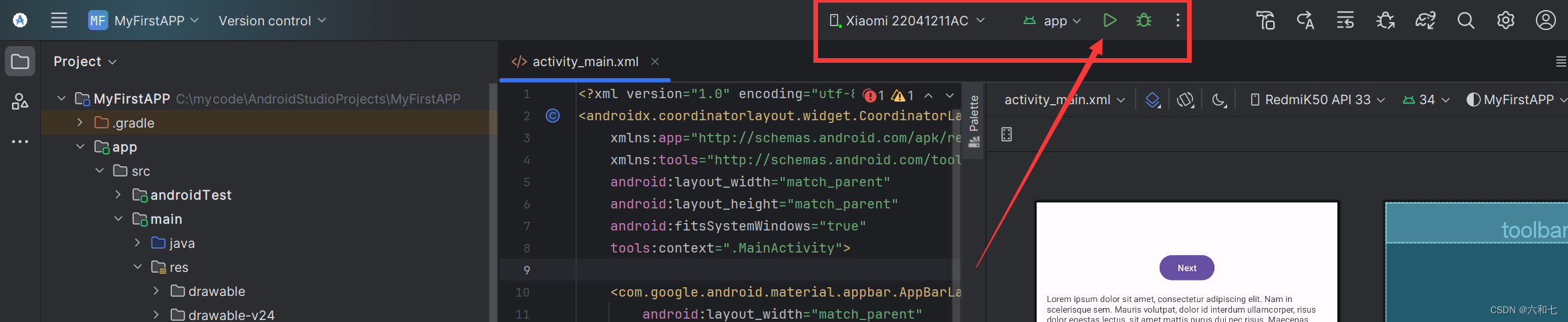Open the Project tool window folder icon

tap(20, 62)
